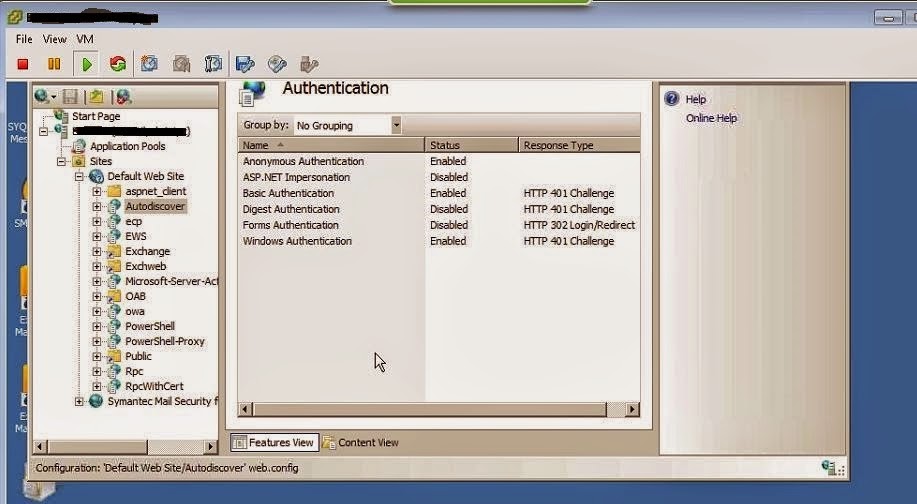The image size is (917, 504).
Task: Click the authentication list scroll left arrow
Action: (x=246, y=409)
